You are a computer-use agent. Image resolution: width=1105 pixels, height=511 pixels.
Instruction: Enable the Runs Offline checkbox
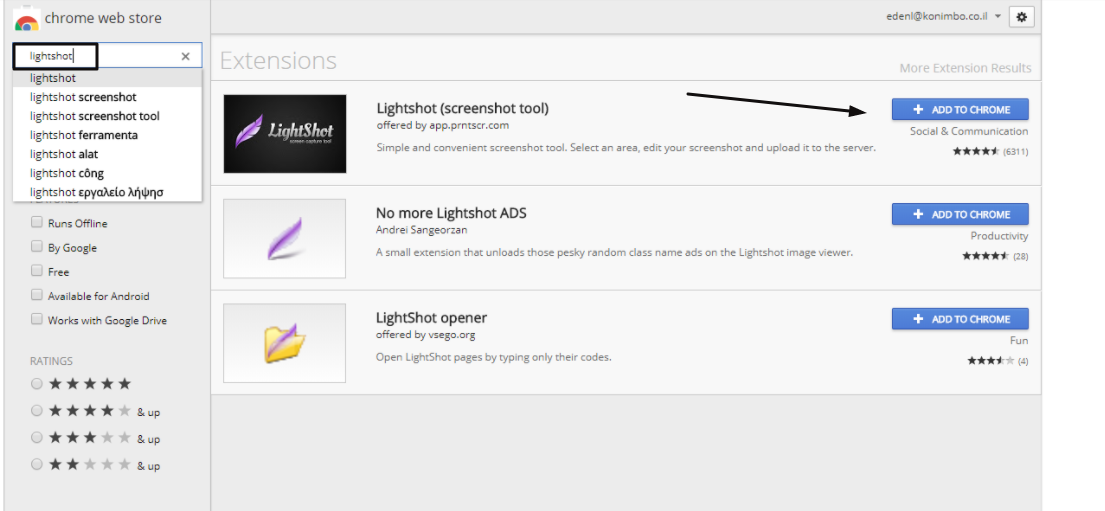(37, 222)
